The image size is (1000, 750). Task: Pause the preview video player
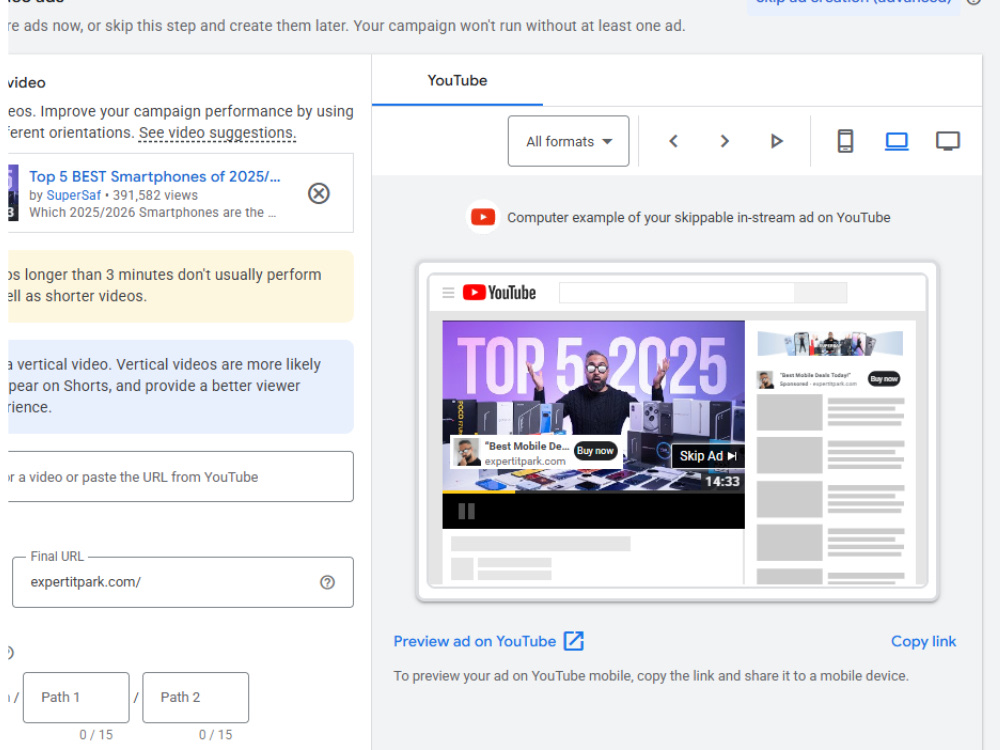pos(467,511)
